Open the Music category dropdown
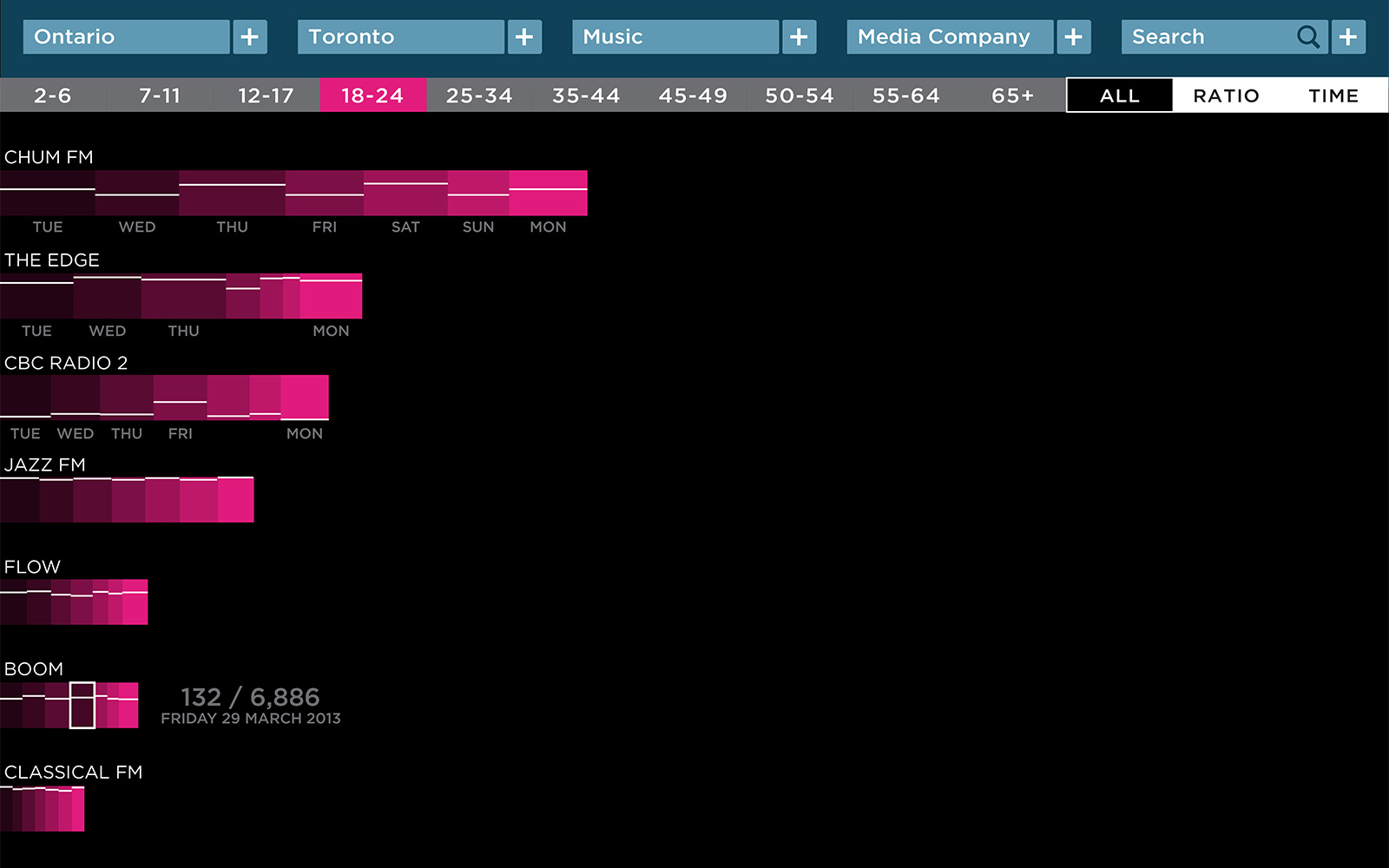The height and width of the screenshot is (868, 1389). click(675, 37)
